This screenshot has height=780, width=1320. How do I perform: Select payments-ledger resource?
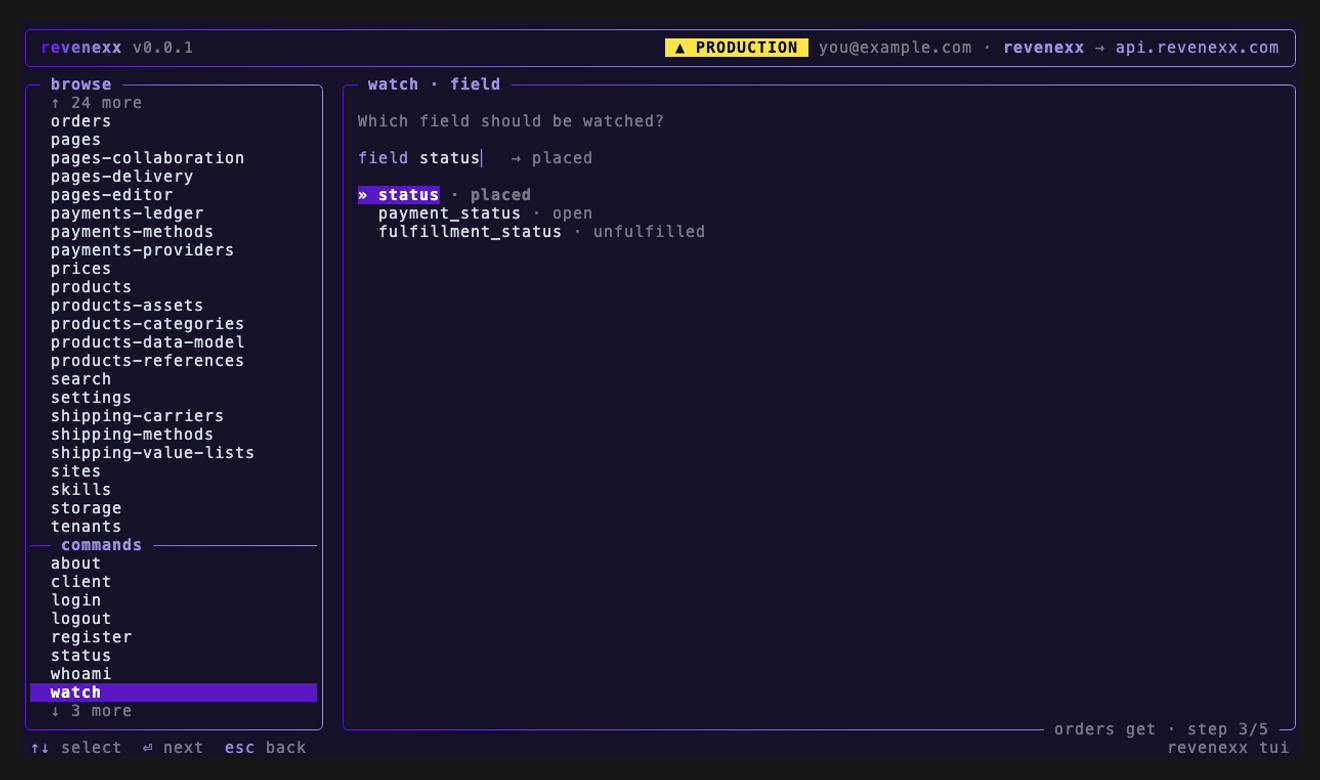(127, 213)
